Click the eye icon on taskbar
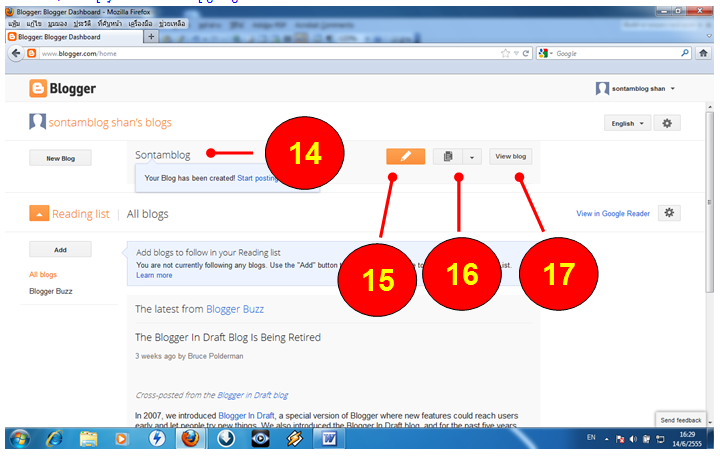Screen dimensions: 720x456 point(260,439)
